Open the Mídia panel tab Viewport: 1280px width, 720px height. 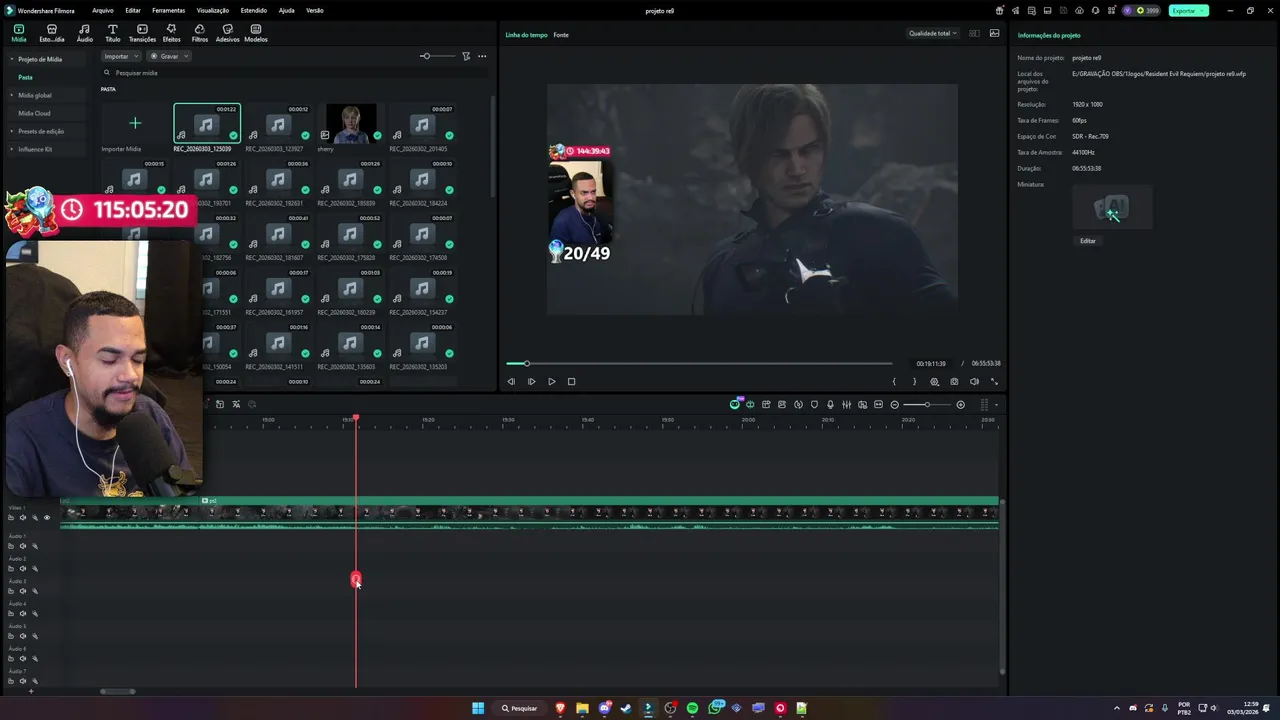point(19,33)
